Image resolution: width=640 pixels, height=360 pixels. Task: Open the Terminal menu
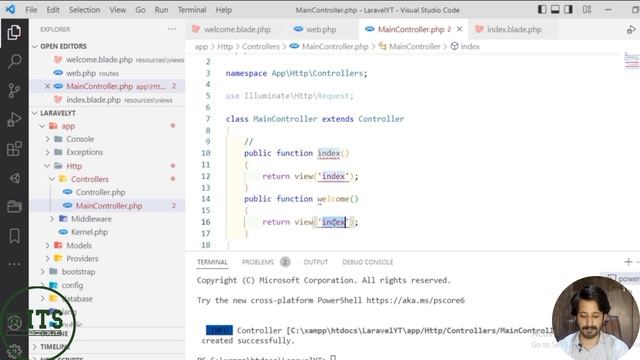(x=192, y=10)
